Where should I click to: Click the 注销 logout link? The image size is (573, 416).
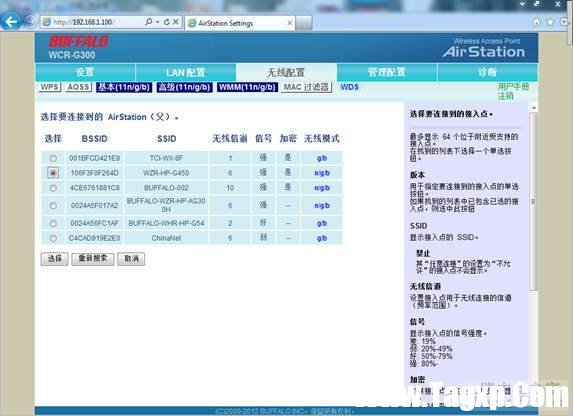(x=505, y=96)
